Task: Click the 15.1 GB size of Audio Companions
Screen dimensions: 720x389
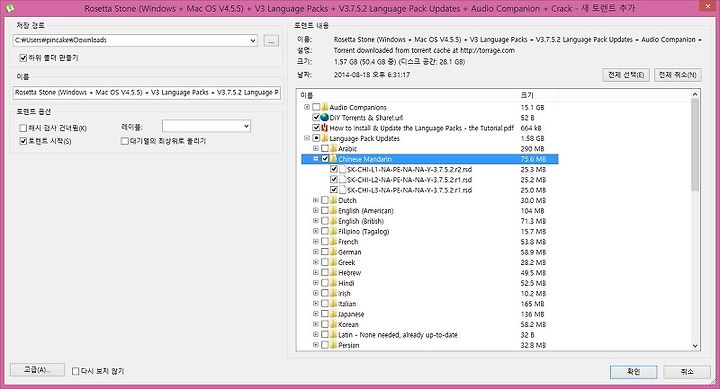Action: pos(532,107)
